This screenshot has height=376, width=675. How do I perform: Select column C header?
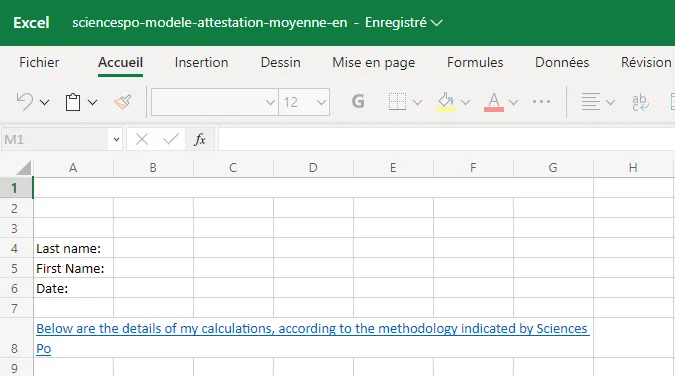point(233,168)
